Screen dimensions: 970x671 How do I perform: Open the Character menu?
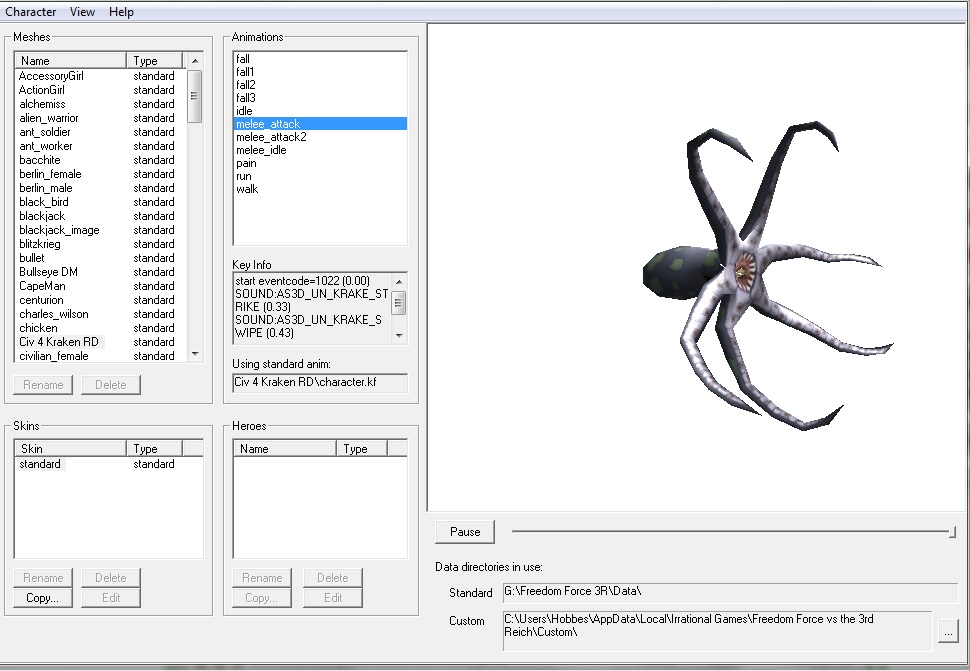tap(30, 12)
